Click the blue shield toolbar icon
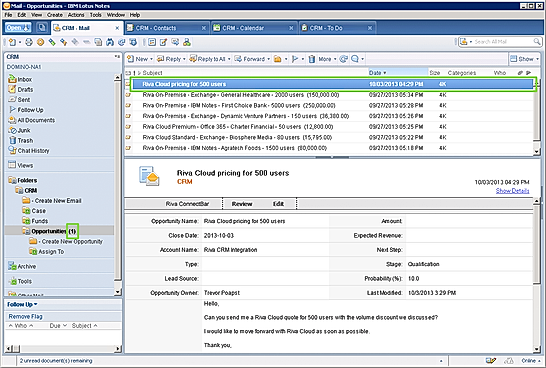546x368 pixels. (133, 42)
